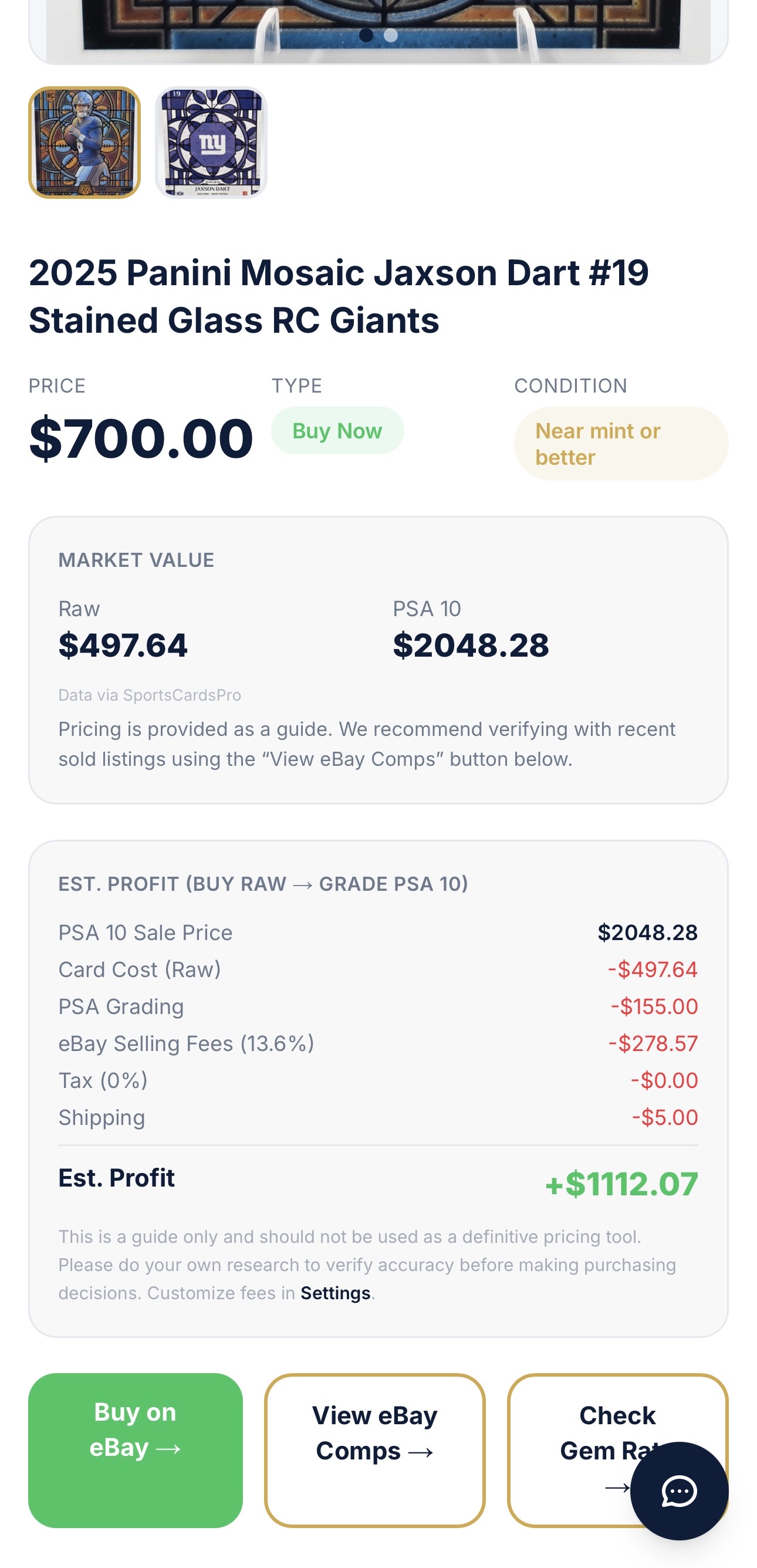Image resolution: width=757 pixels, height=1568 pixels.
Task: Select the NY Giants card back thumbnail
Action: pos(211,143)
